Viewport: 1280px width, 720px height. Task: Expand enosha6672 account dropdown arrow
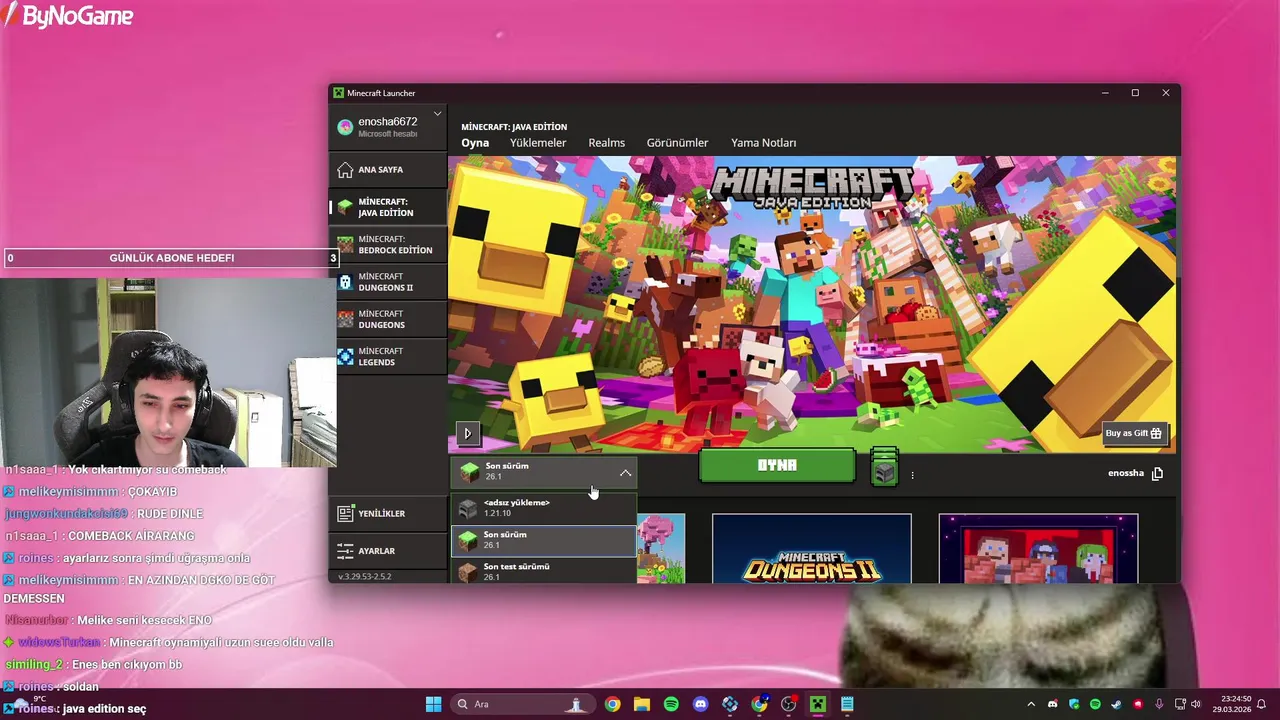point(437,115)
